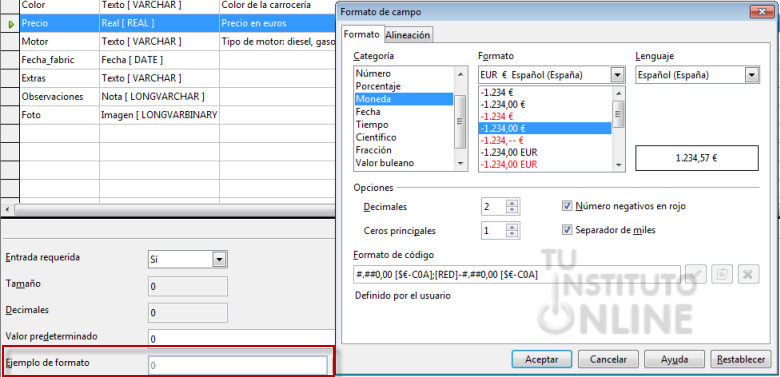Click the row header beside Motor
This screenshot has height=377, width=780.
[x=9, y=41]
